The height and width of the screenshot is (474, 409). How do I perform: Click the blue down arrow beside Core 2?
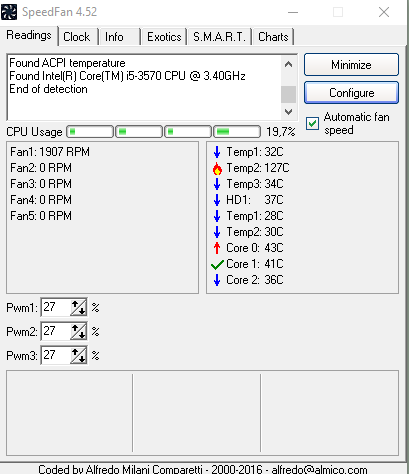[x=217, y=280]
